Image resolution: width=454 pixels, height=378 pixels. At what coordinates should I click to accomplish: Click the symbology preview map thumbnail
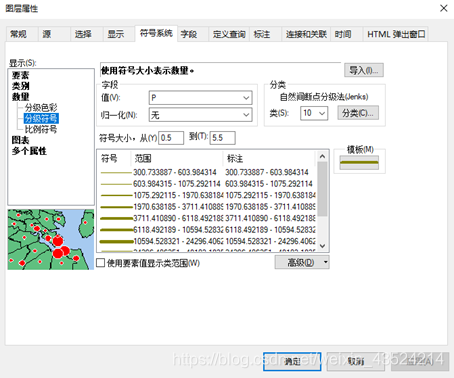click(51, 240)
